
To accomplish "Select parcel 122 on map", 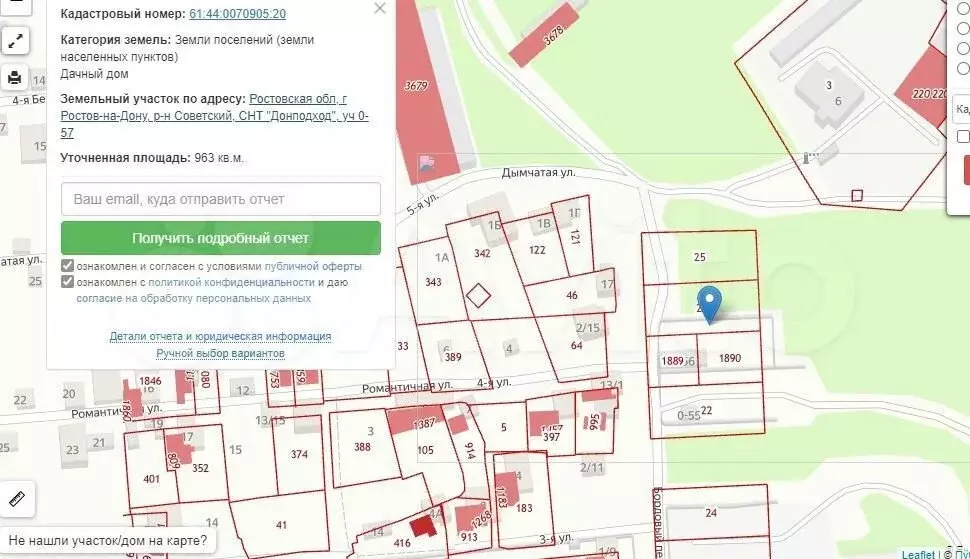I will click(537, 250).
